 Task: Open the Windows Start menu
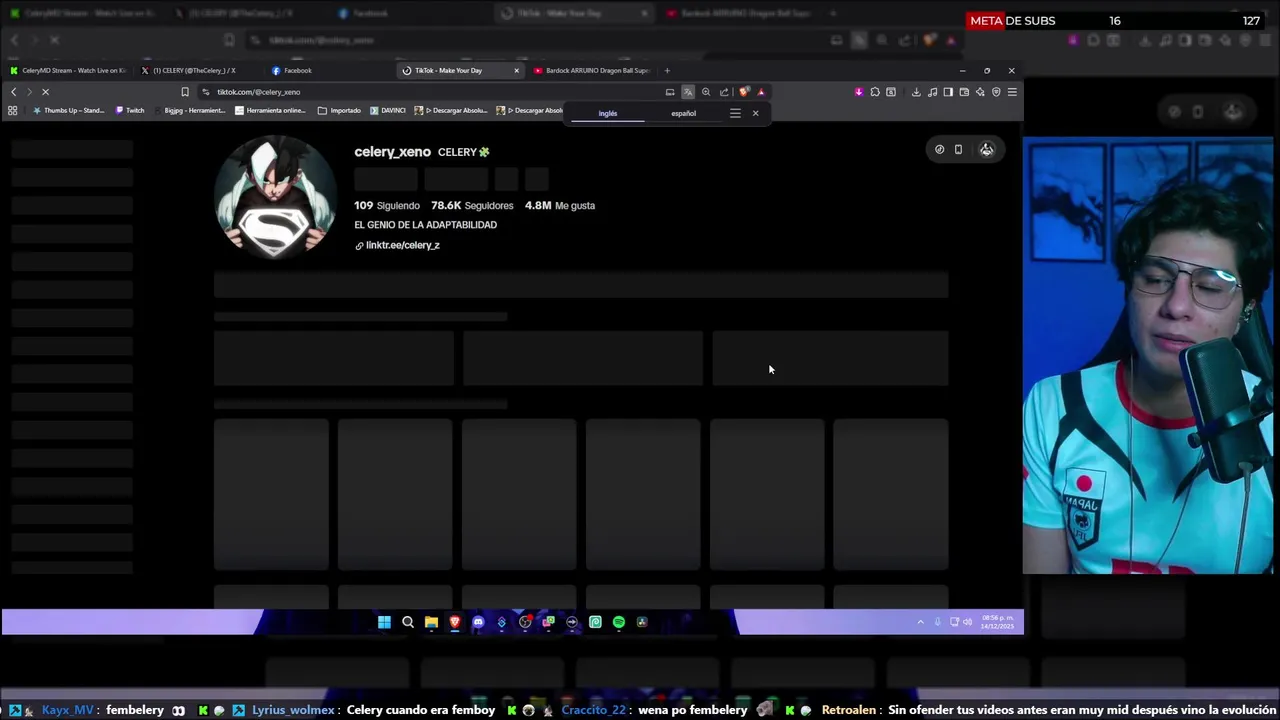point(384,622)
